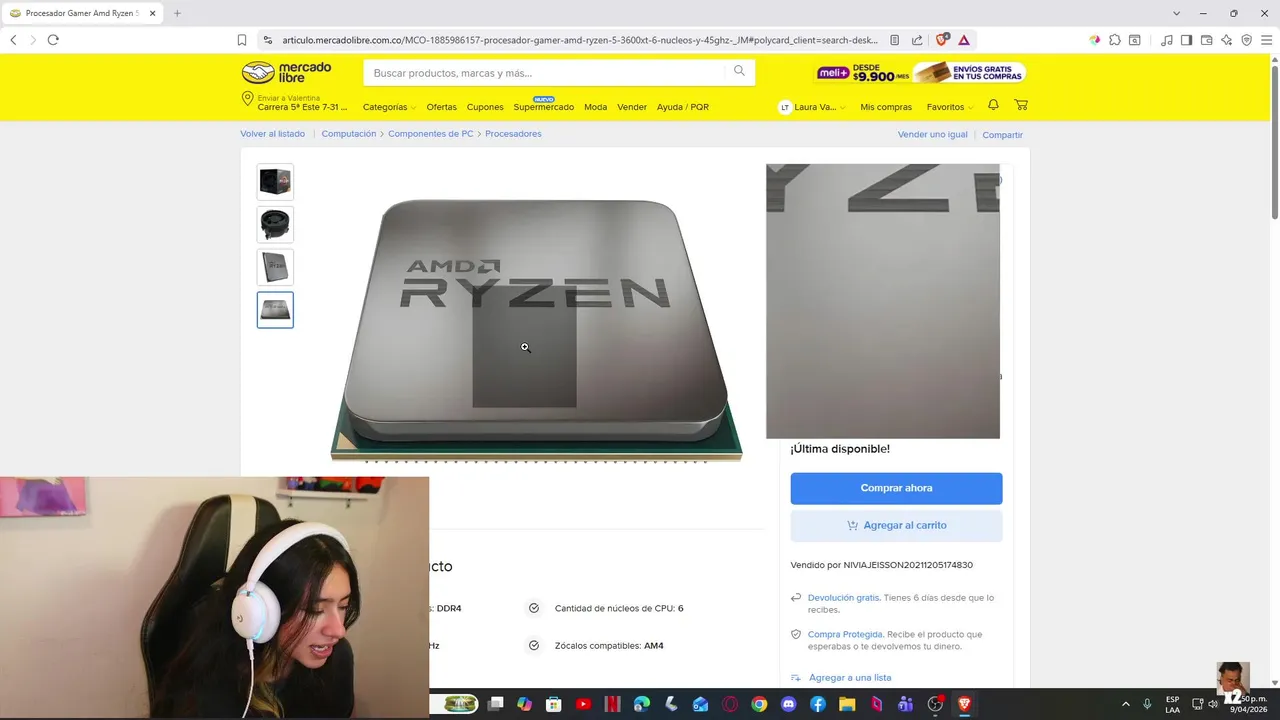Screen dimensions: 1280x720
Task: Open browser extensions puzzle icon
Action: pos(1115,40)
